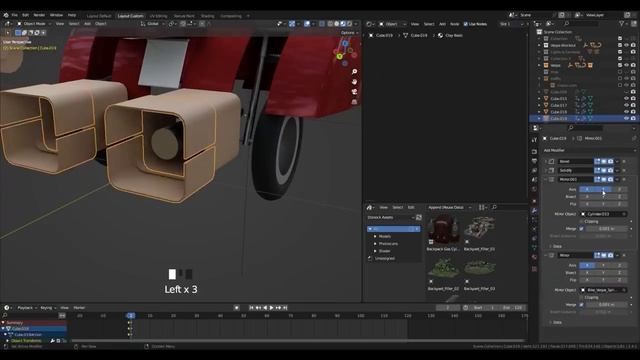Switch to the UV Editing workspace tab
The width and height of the screenshot is (640, 360).
coord(159,16)
